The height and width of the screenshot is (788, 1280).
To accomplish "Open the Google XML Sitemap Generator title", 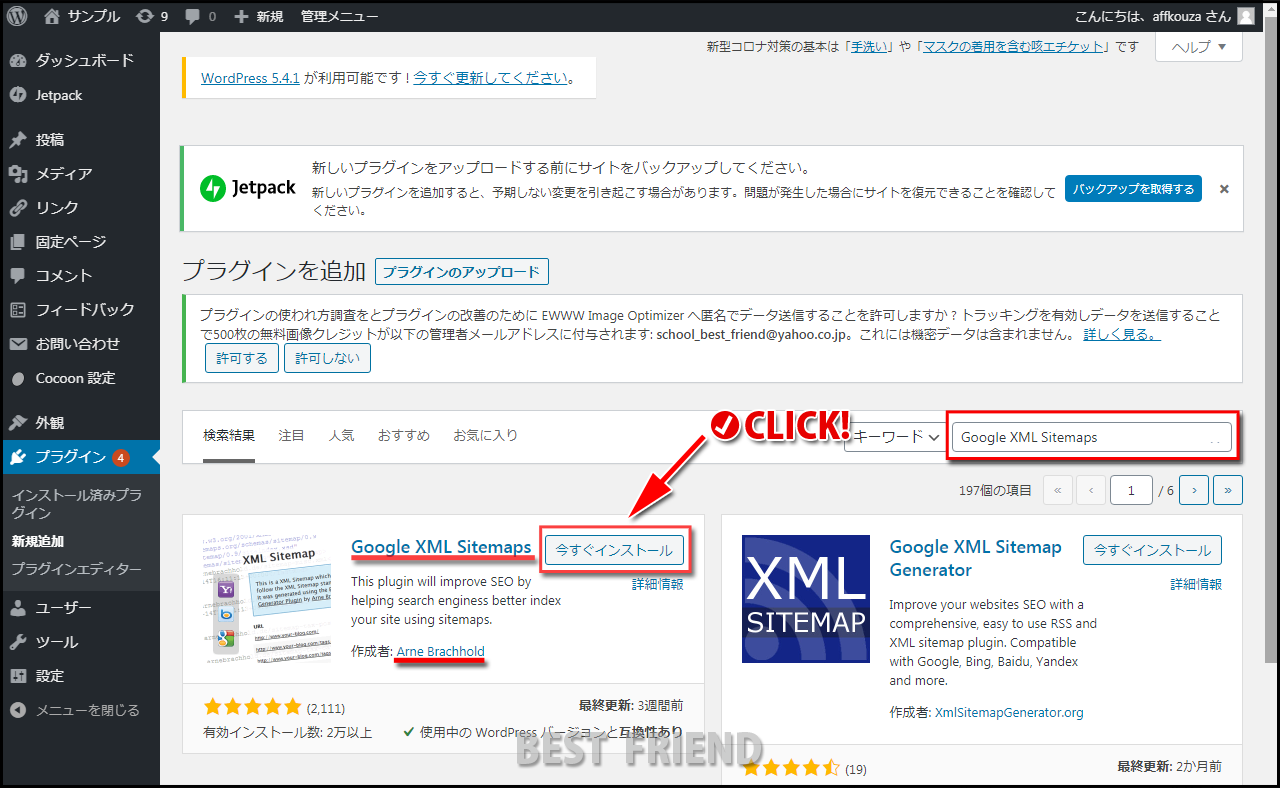I will (x=976, y=558).
